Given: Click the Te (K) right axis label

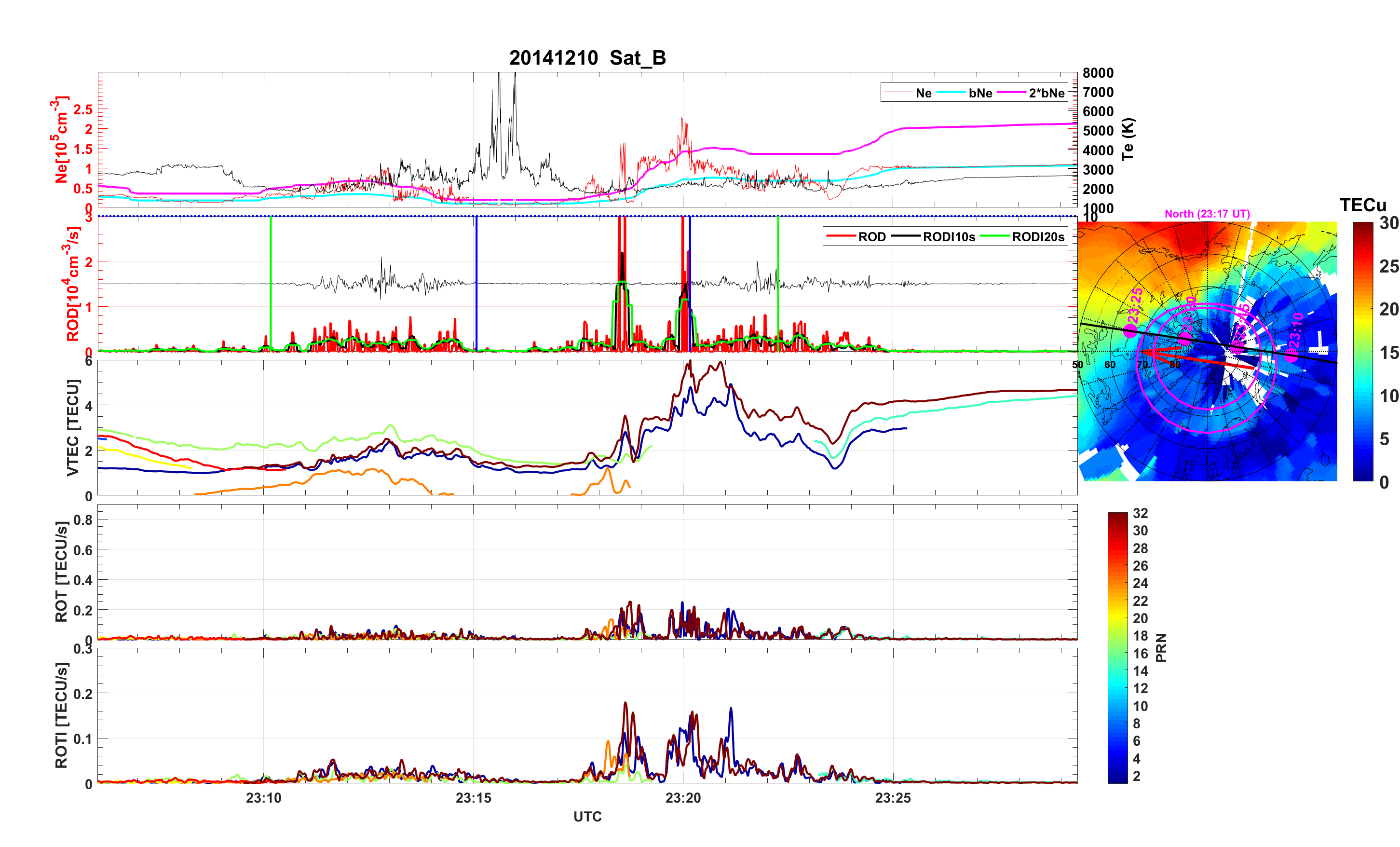Looking at the screenshot, I should (1128, 139).
